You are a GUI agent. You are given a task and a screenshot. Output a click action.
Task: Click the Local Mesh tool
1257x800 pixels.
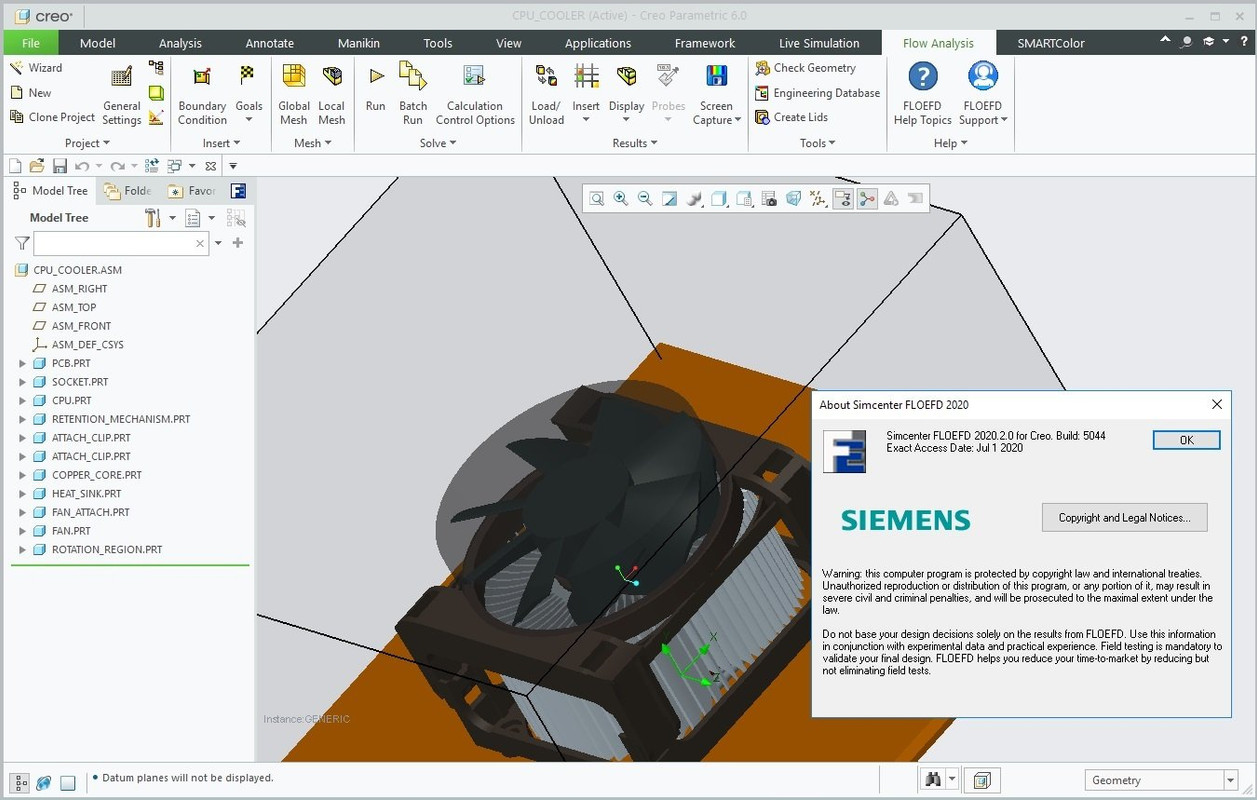pyautogui.click(x=332, y=96)
